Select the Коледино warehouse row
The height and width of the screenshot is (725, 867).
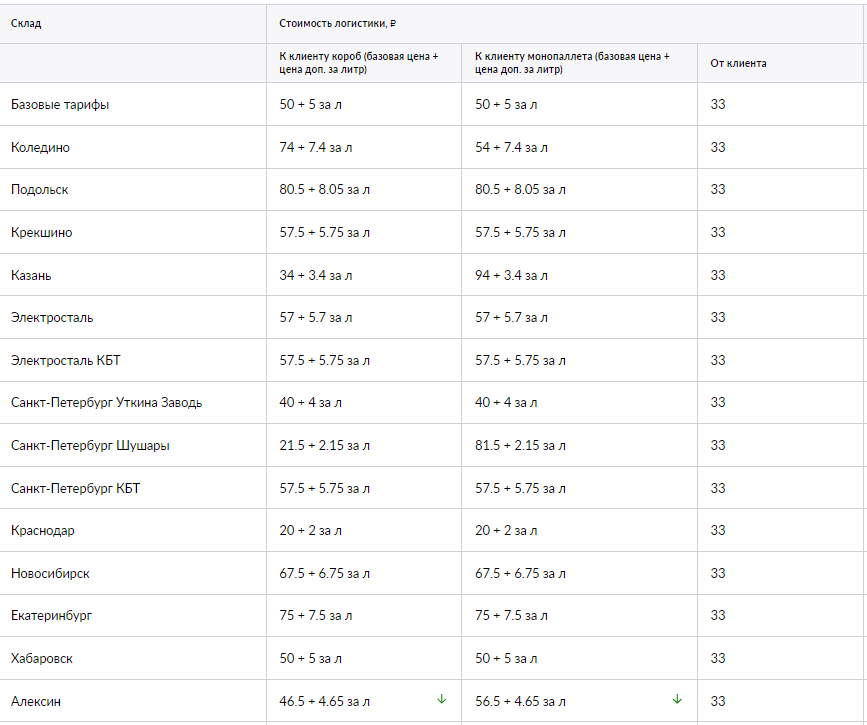(x=434, y=147)
